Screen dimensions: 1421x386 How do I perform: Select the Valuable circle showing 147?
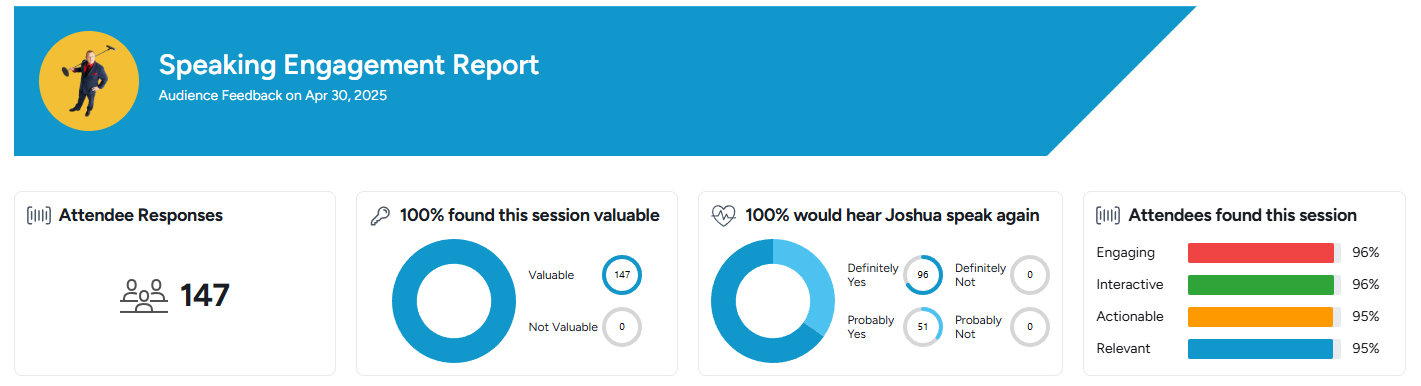622,275
